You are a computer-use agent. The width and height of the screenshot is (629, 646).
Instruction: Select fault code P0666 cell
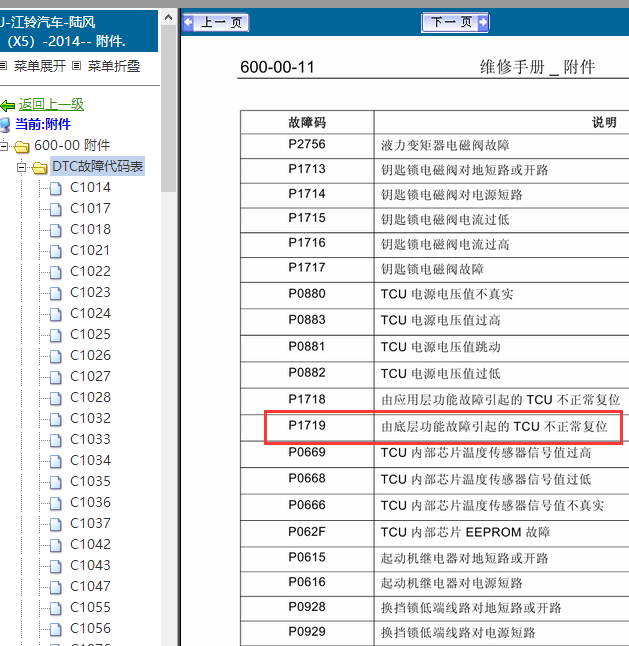click(x=307, y=505)
